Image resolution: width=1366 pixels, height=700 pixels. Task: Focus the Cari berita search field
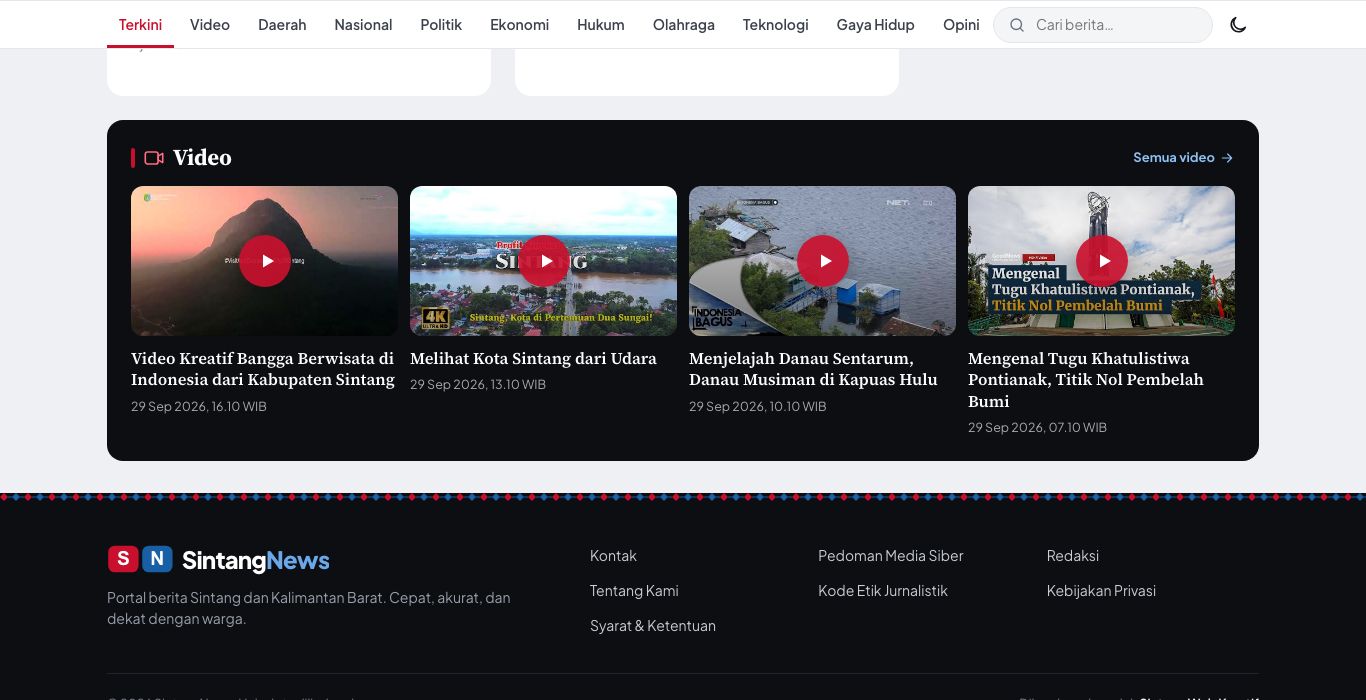1103,25
